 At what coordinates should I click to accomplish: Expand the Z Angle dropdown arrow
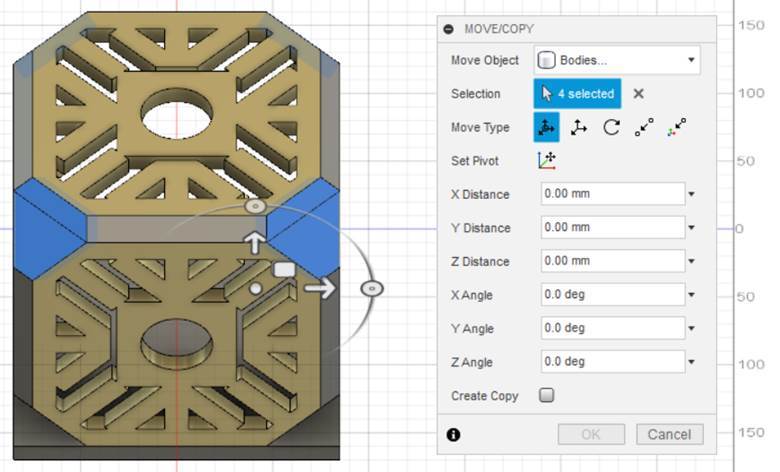click(x=691, y=362)
